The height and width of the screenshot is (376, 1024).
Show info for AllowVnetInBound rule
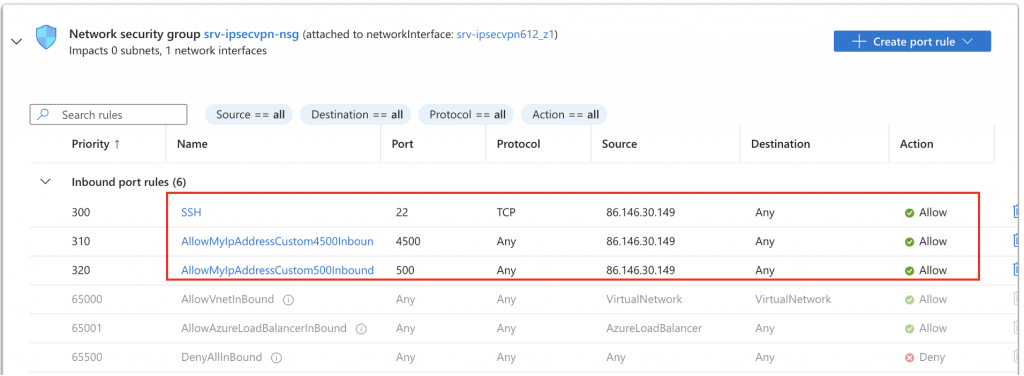point(289,300)
